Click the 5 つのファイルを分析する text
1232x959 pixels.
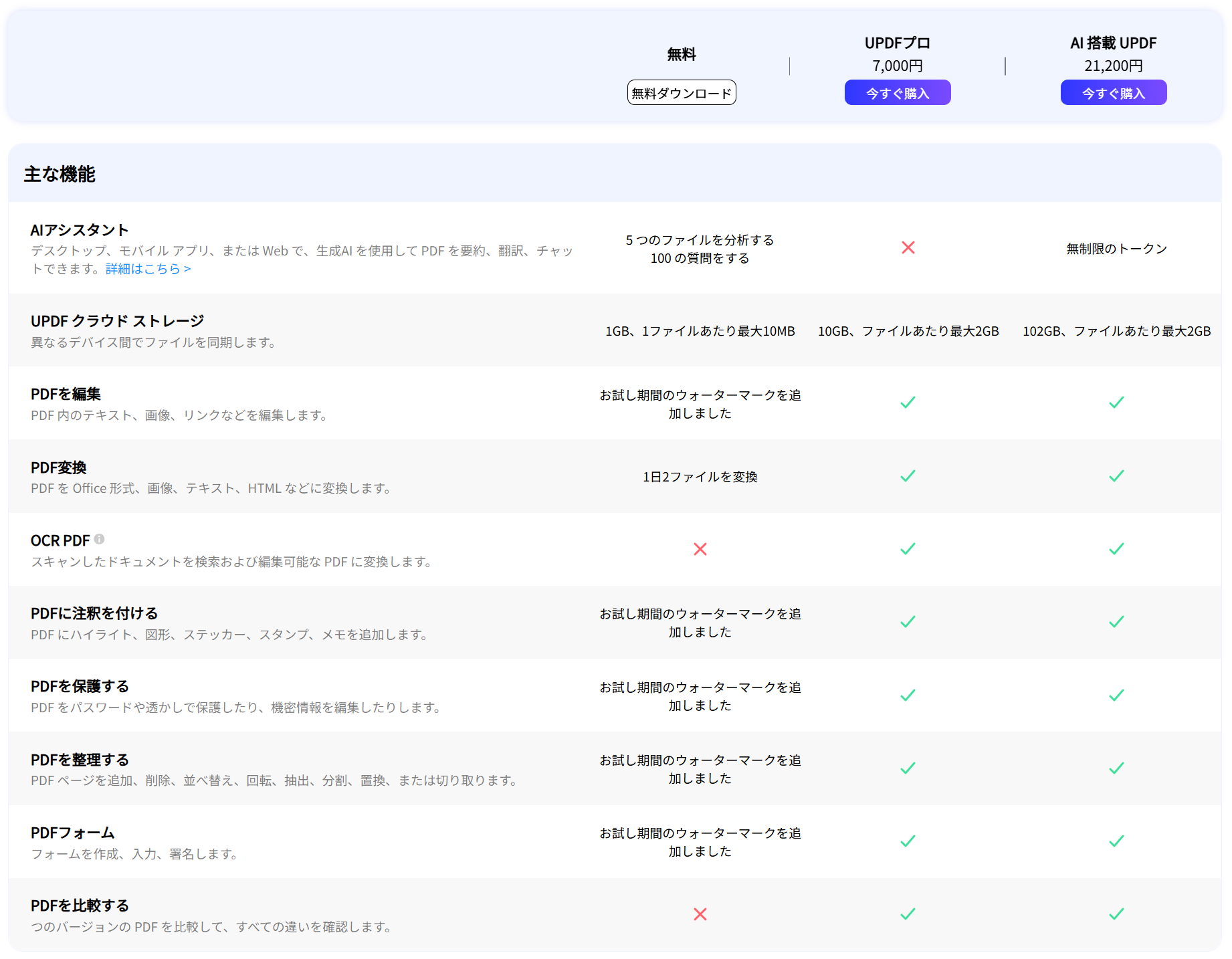tap(700, 240)
